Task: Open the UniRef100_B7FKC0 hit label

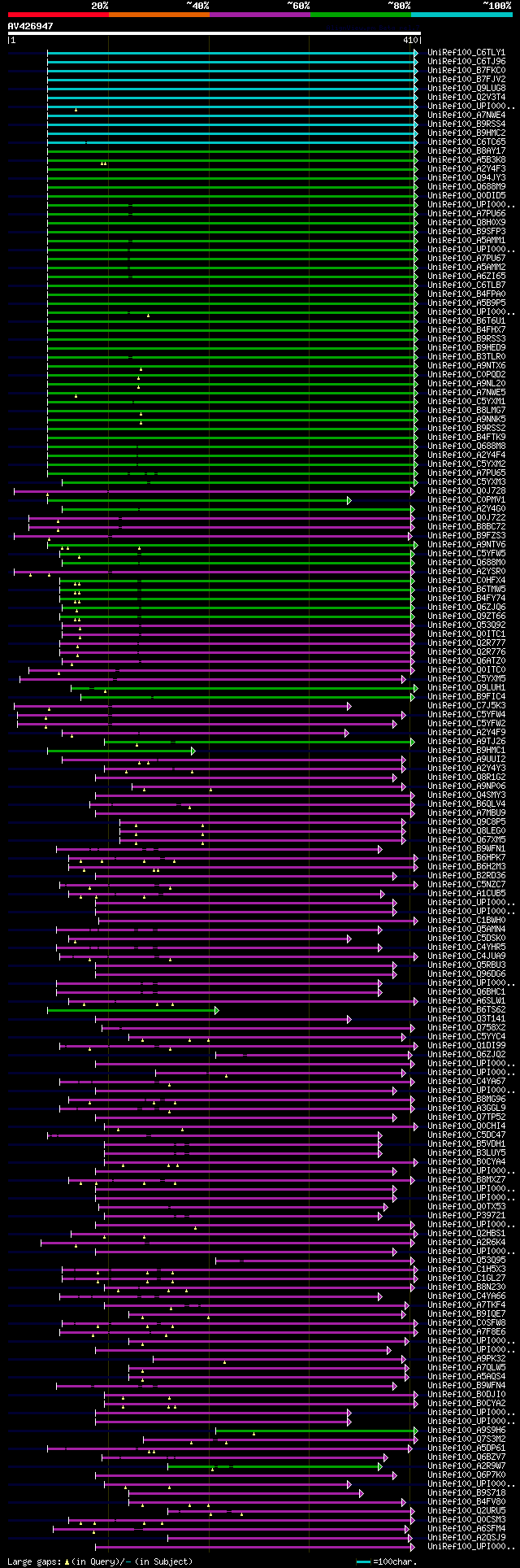Action: tap(466, 70)
